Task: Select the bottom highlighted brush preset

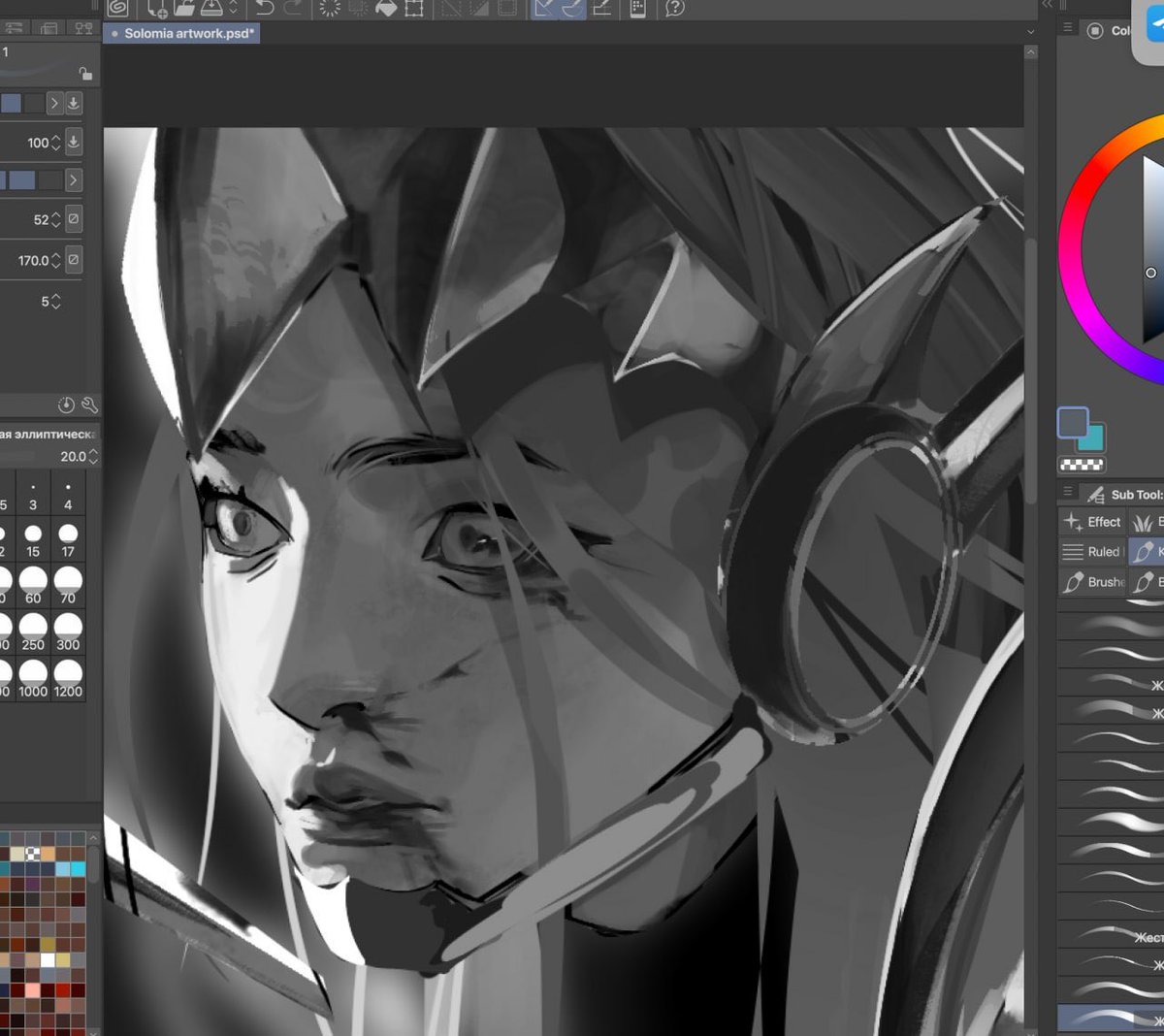Action: click(x=1111, y=1018)
